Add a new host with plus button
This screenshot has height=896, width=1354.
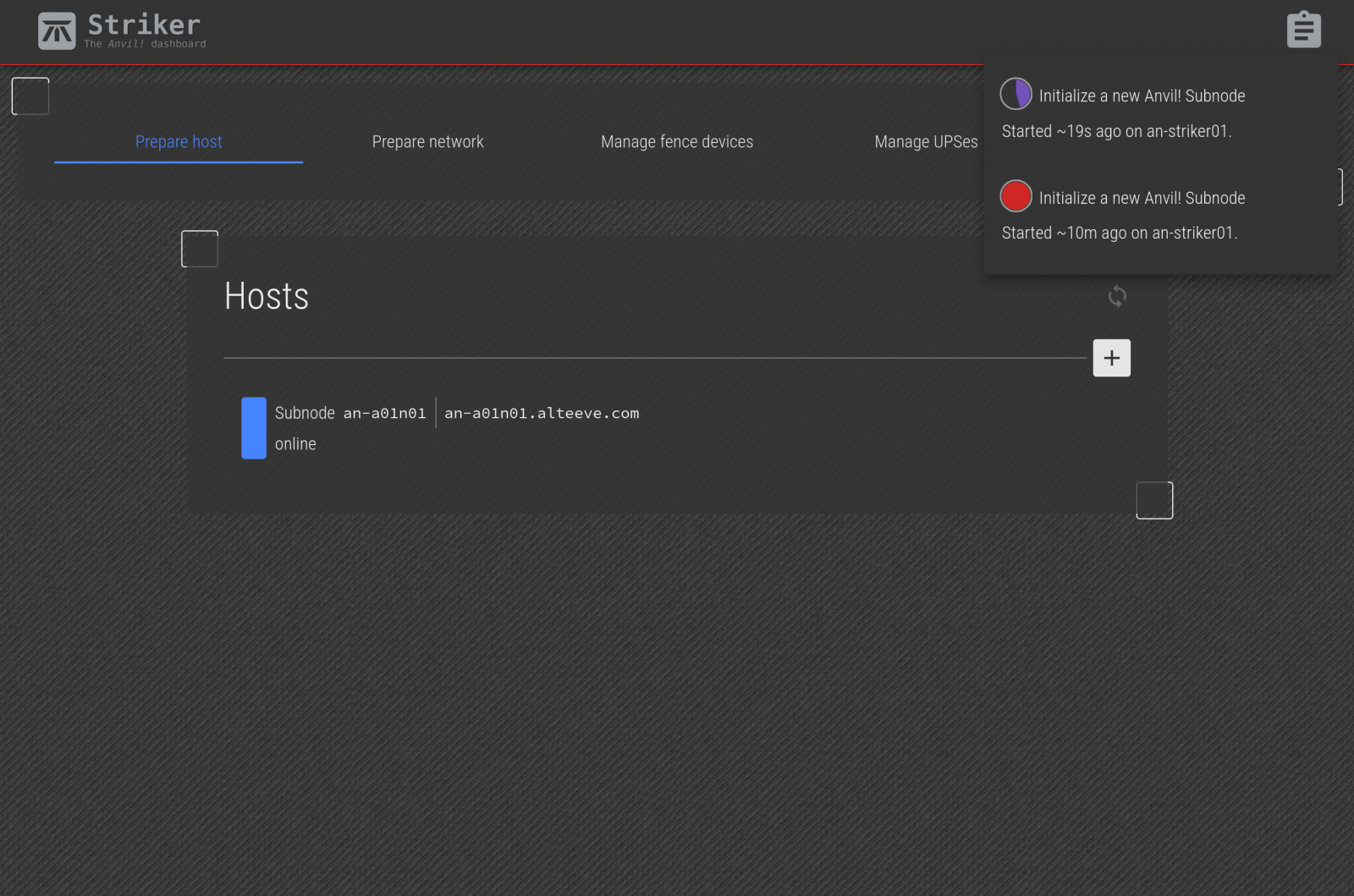(x=1111, y=358)
